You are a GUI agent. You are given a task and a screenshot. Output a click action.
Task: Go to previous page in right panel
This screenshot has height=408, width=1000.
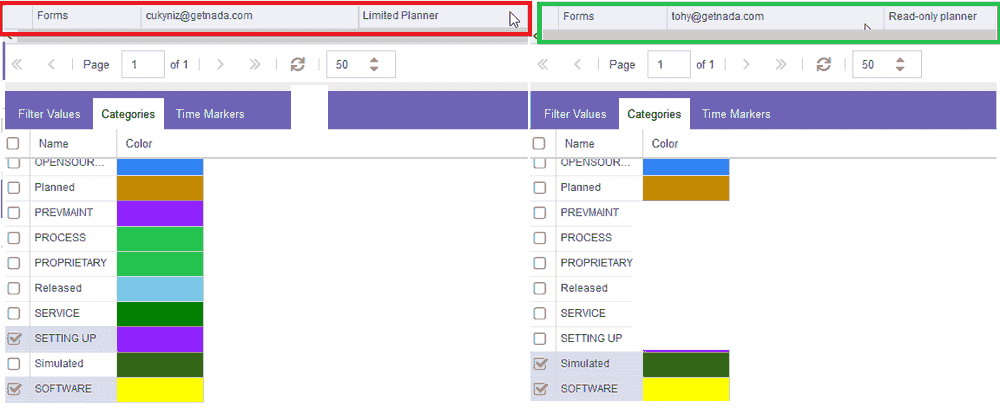point(577,64)
